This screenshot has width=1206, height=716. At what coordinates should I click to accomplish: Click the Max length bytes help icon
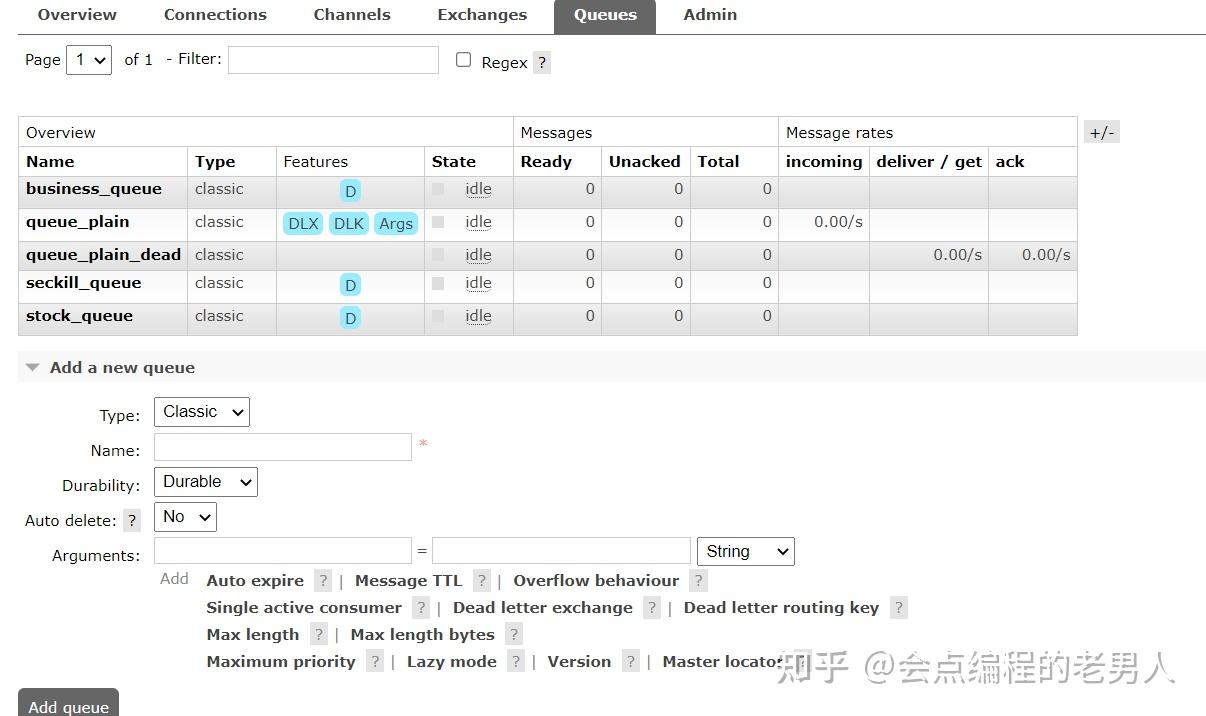coord(513,634)
